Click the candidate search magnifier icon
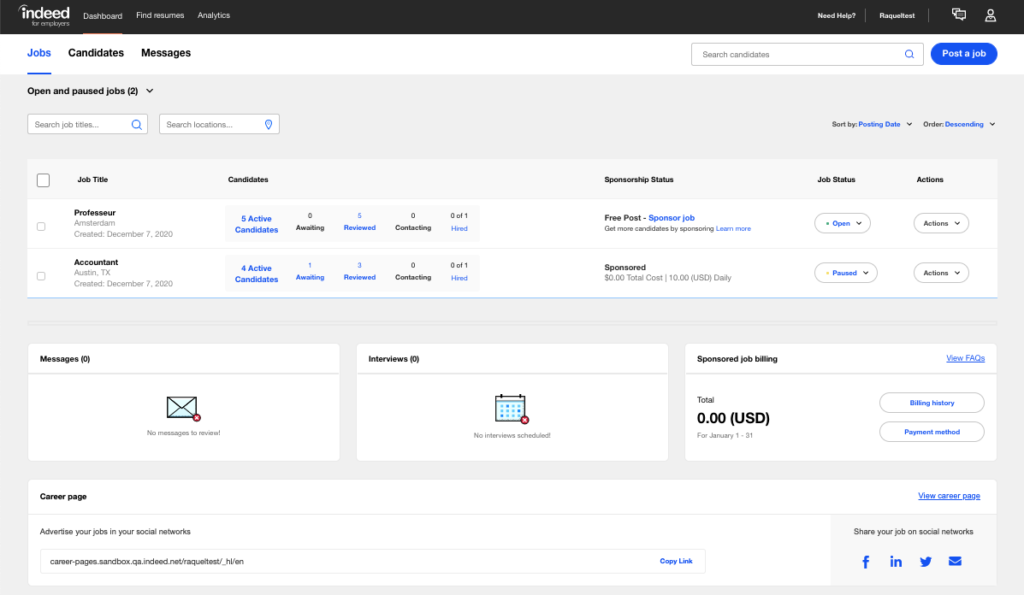 tap(908, 53)
